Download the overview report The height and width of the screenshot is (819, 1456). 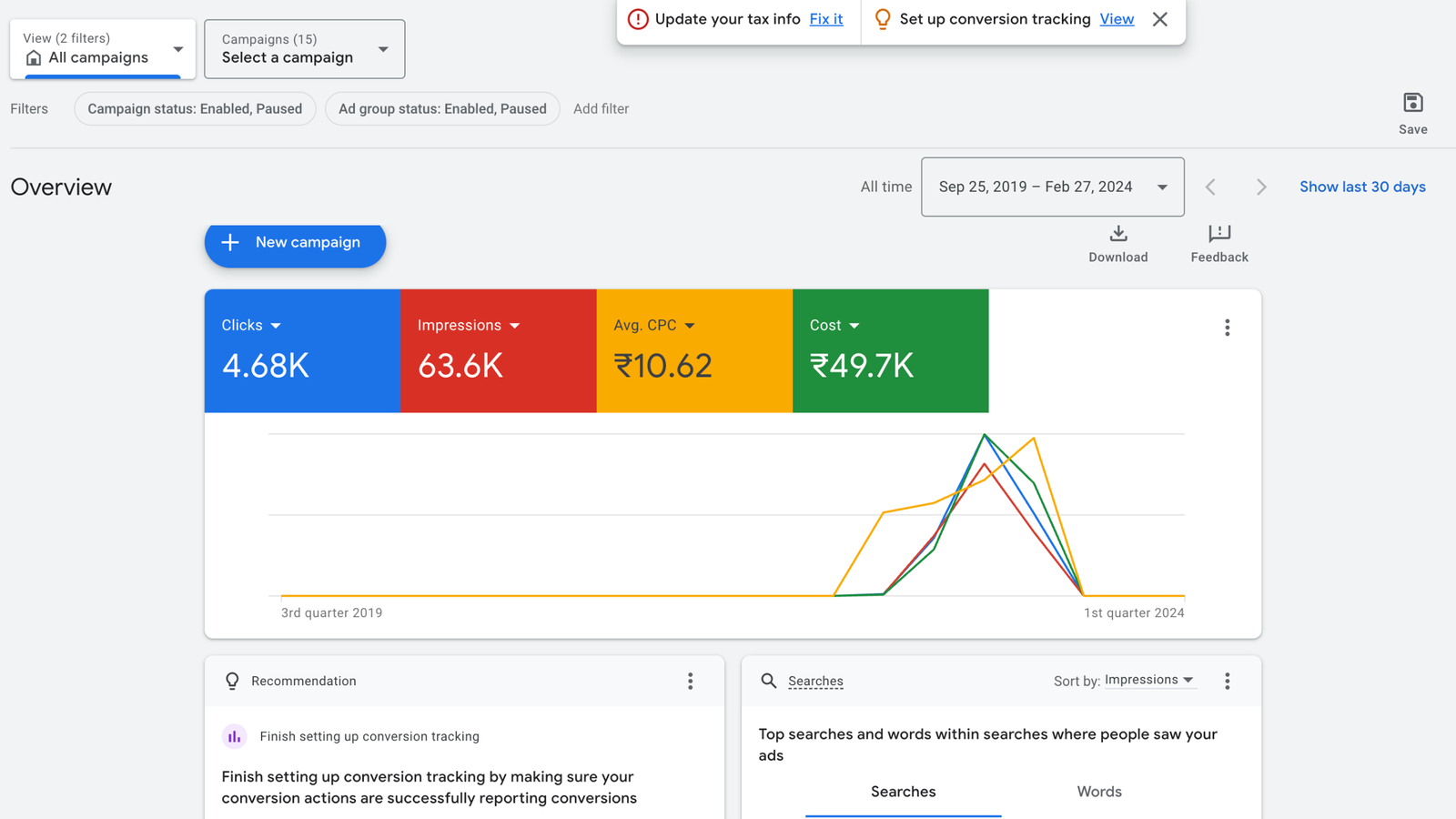coord(1117,235)
